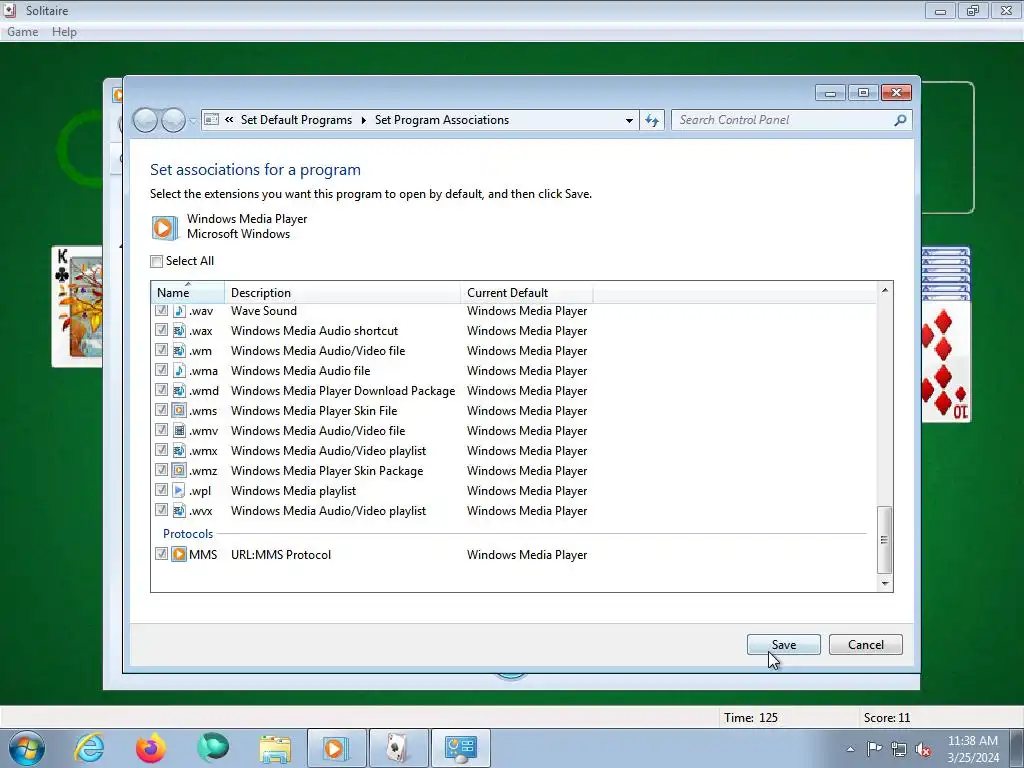Click the Action Center flag tray icon
Viewport: 1024px width, 768px height.
click(874, 749)
